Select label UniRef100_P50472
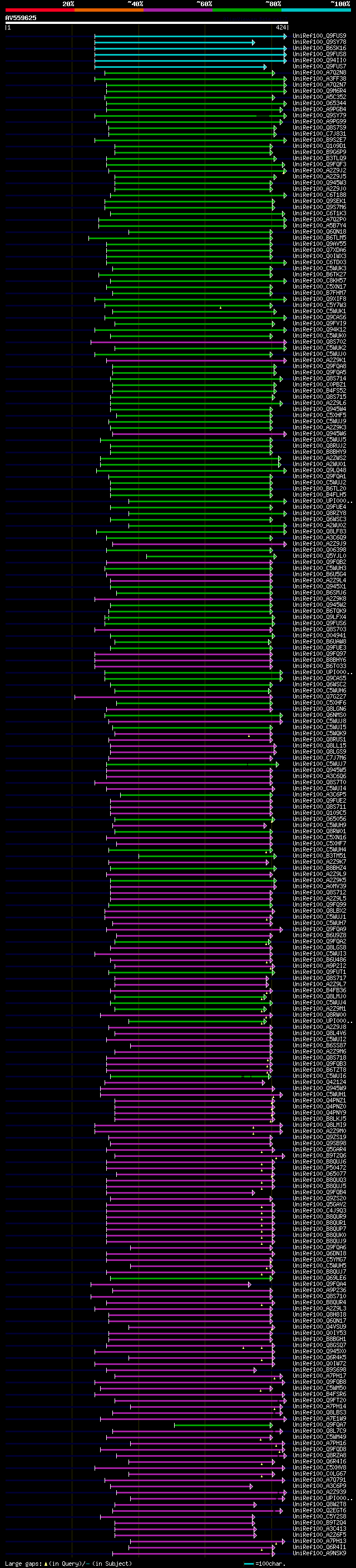The image size is (356, 1568). coord(319,1168)
